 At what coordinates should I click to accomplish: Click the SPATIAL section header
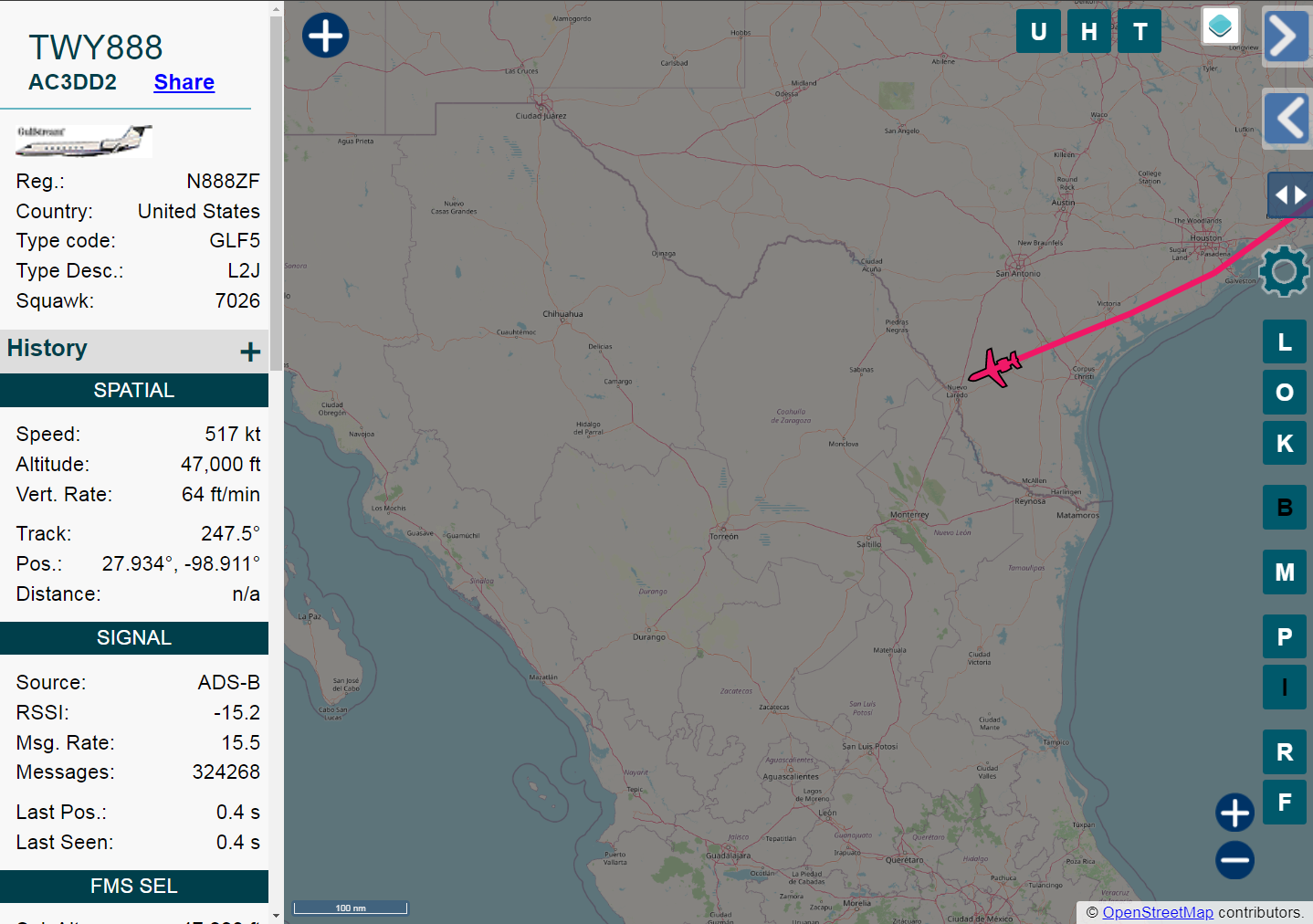(x=134, y=391)
